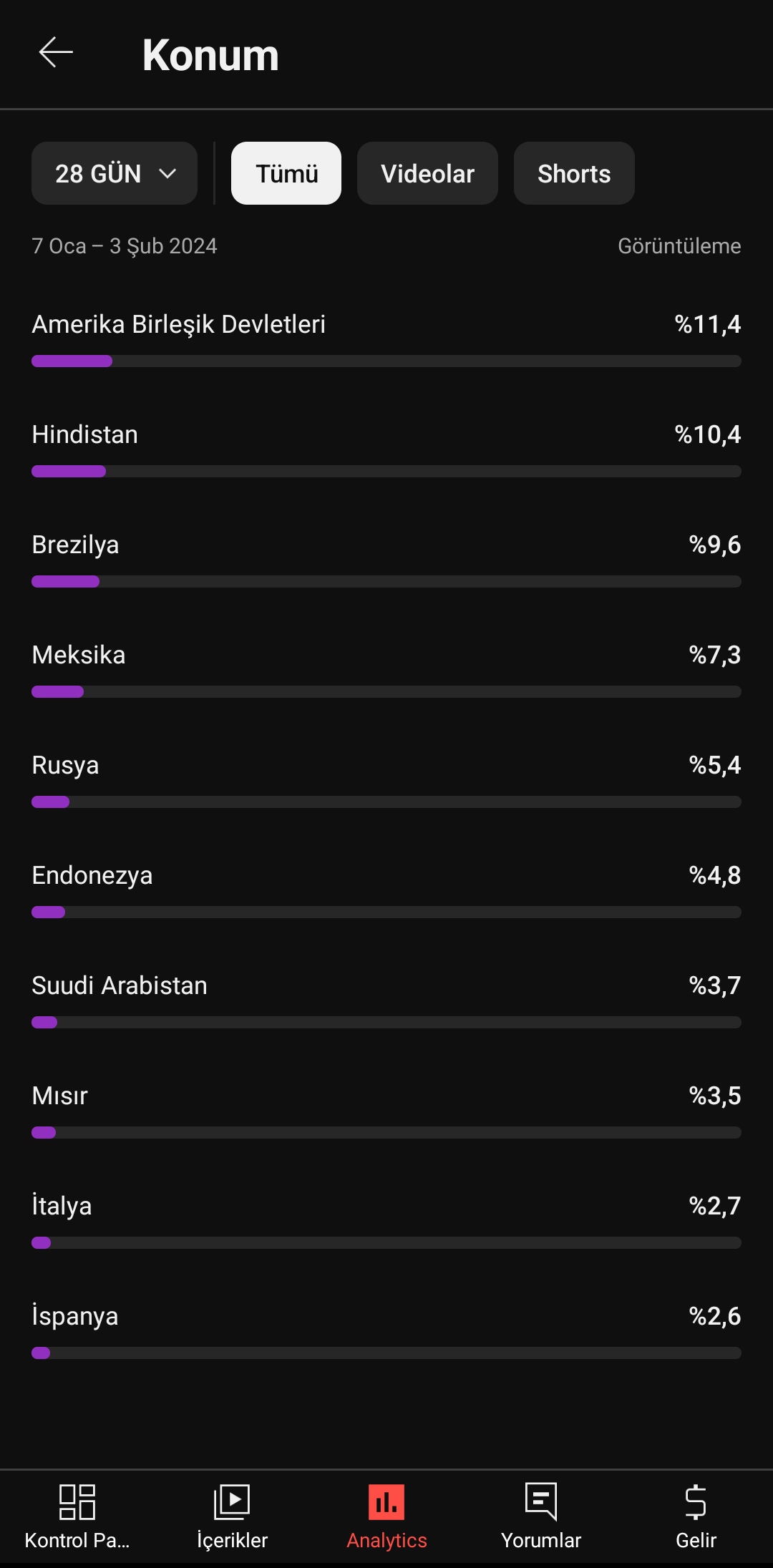Tap the Rusya country row
Viewport: 773px width, 1568px height.
[386, 780]
